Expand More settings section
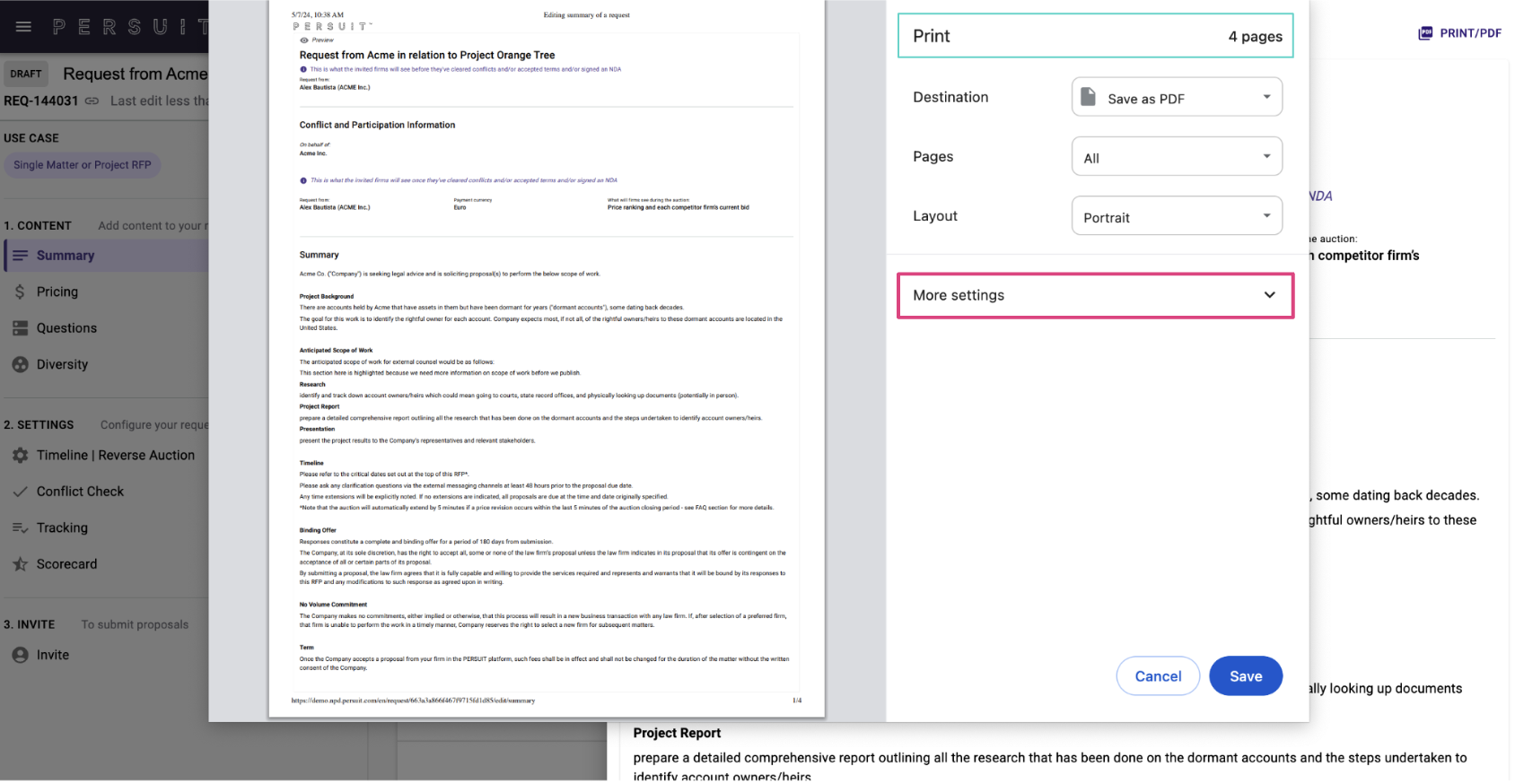 pos(1095,296)
